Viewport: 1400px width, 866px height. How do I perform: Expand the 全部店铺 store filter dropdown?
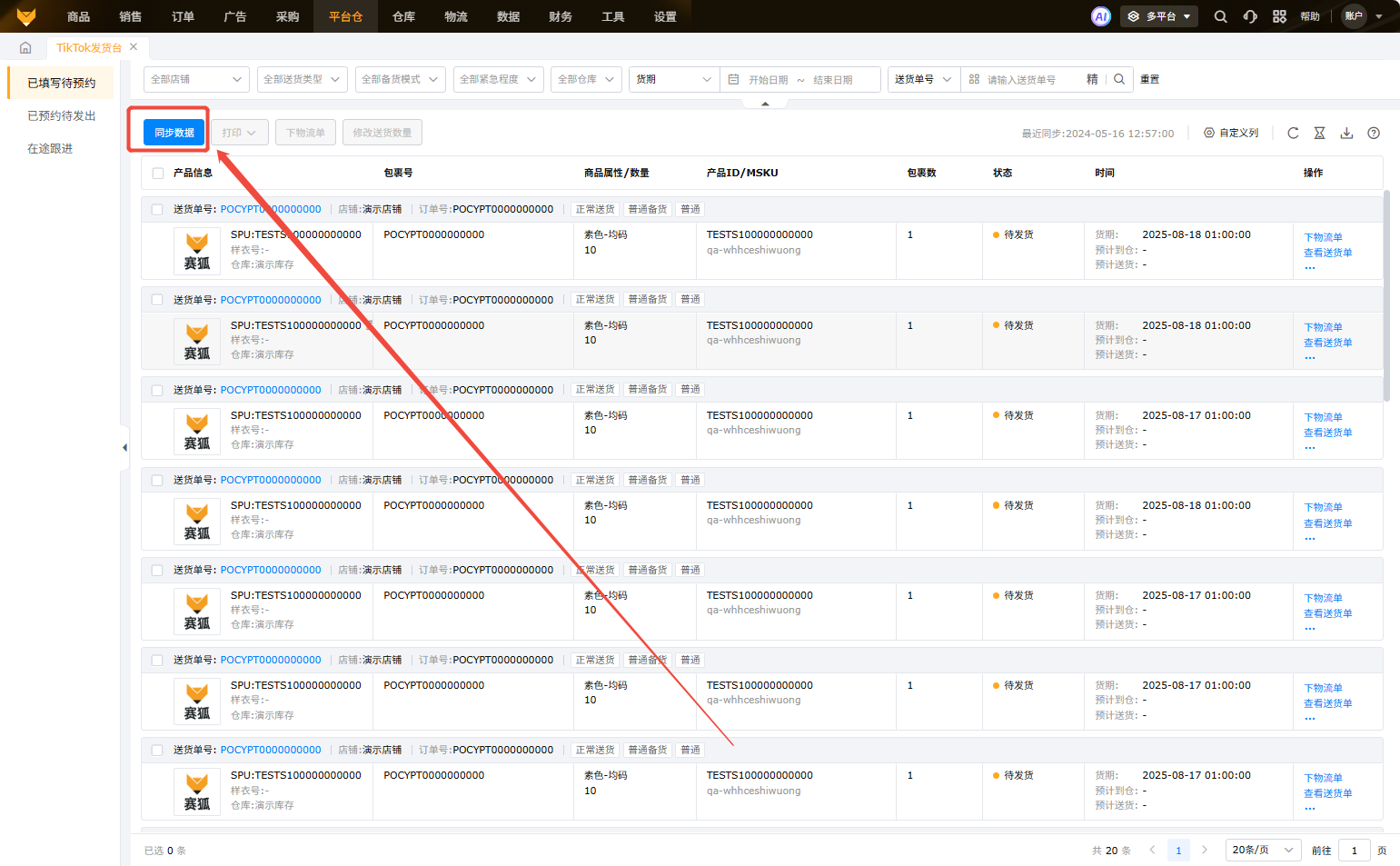(x=196, y=79)
